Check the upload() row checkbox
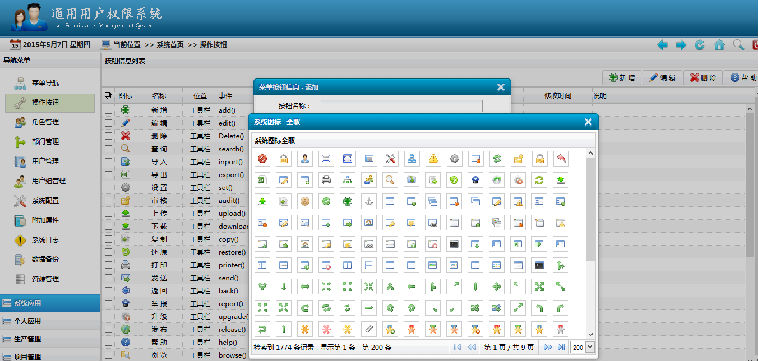The height and width of the screenshot is (361, 758). point(108,214)
